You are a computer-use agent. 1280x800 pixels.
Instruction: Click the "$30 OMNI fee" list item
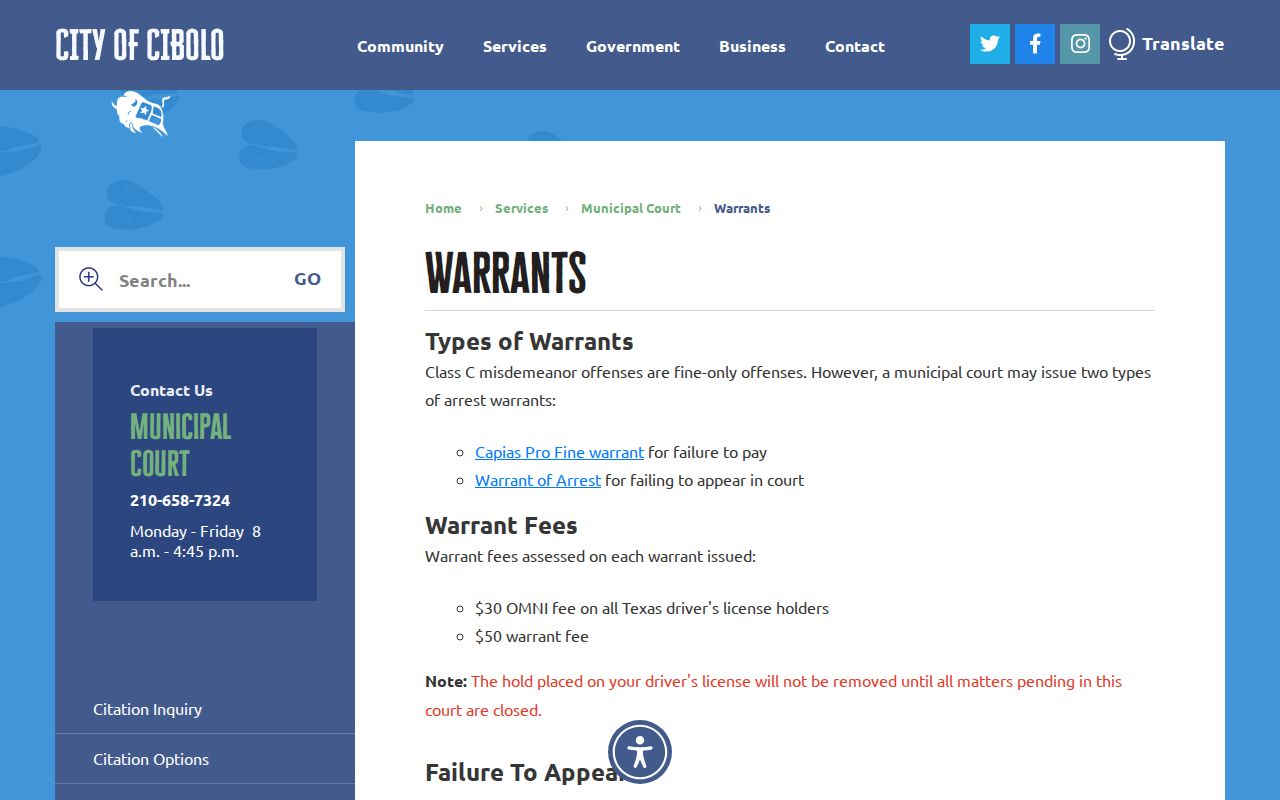click(x=652, y=608)
